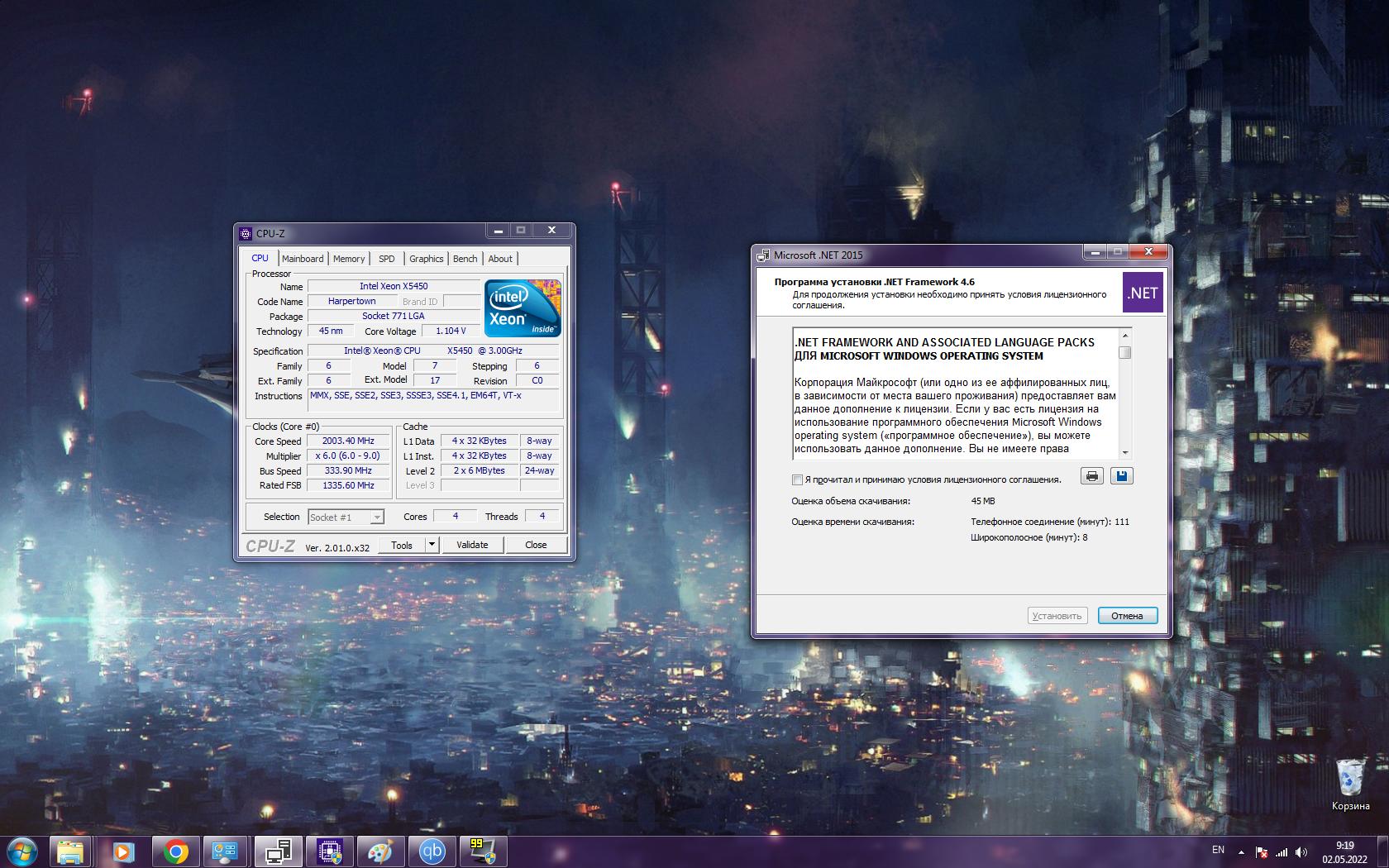Accept the license agreement checkbox
The image size is (1389, 868).
coord(797,479)
